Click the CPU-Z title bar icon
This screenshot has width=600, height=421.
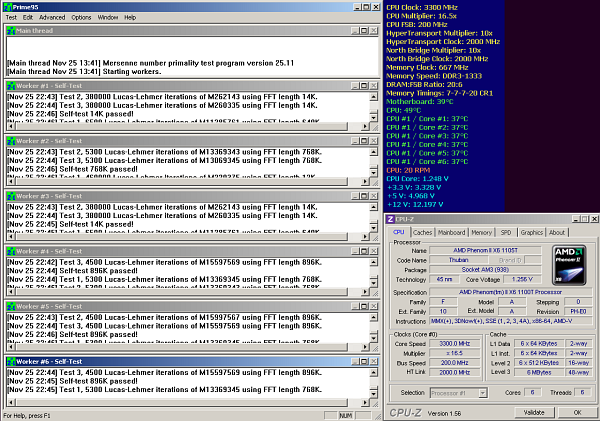(x=390, y=218)
